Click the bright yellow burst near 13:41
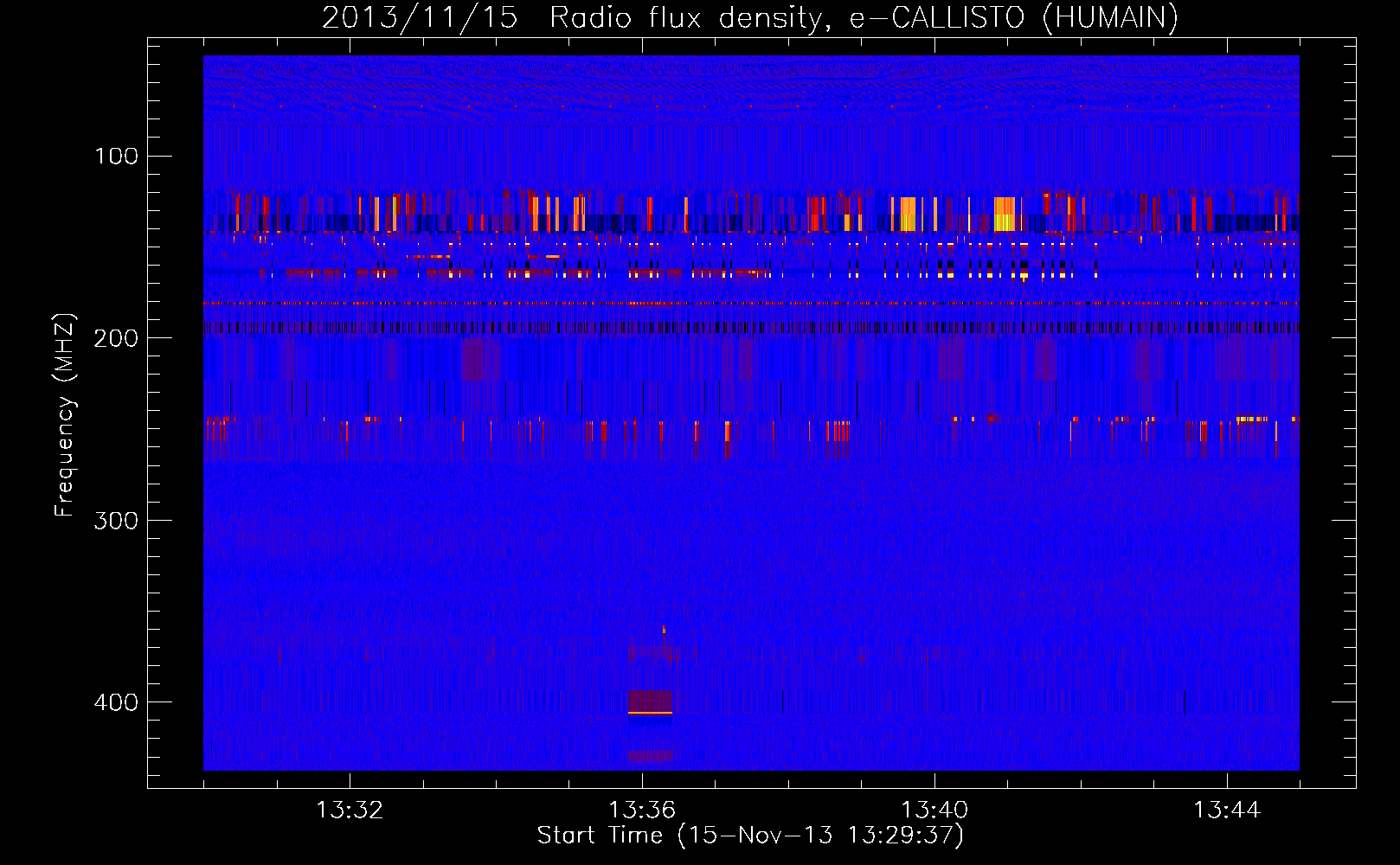 click(x=1005, y=215)
